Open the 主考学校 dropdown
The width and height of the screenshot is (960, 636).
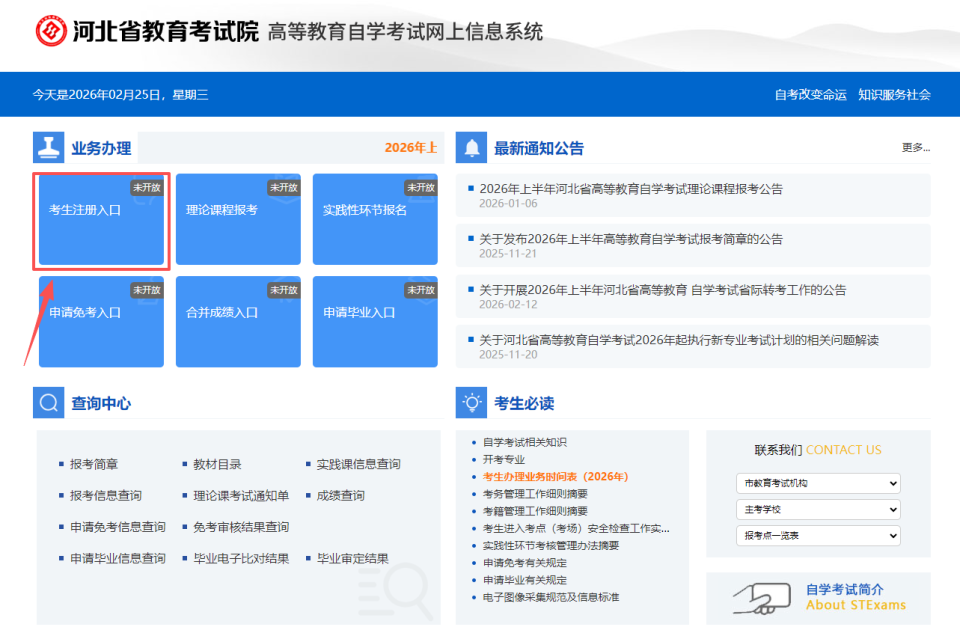click(x=817, y=509)
